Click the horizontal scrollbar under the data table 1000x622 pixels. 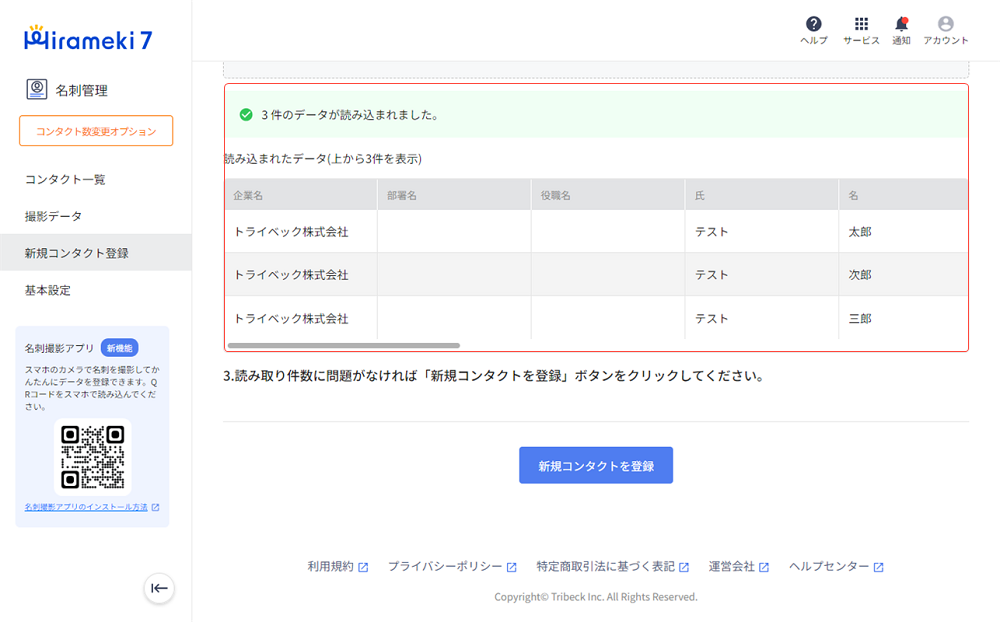coord(344,346)
